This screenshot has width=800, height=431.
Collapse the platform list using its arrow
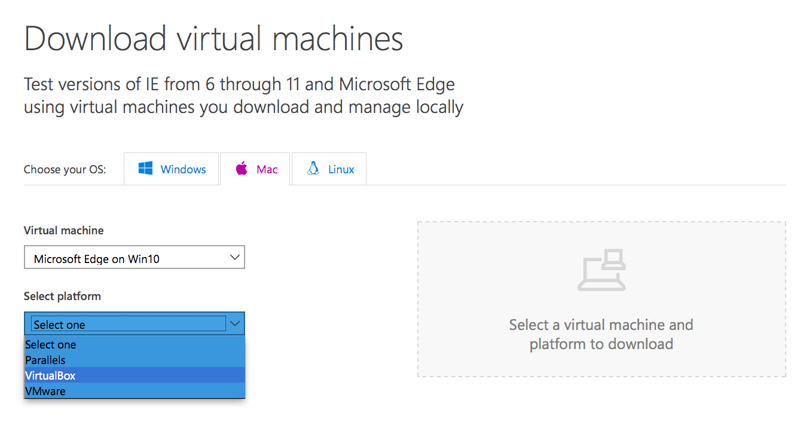pyautogui.click(x=235, y=324)
